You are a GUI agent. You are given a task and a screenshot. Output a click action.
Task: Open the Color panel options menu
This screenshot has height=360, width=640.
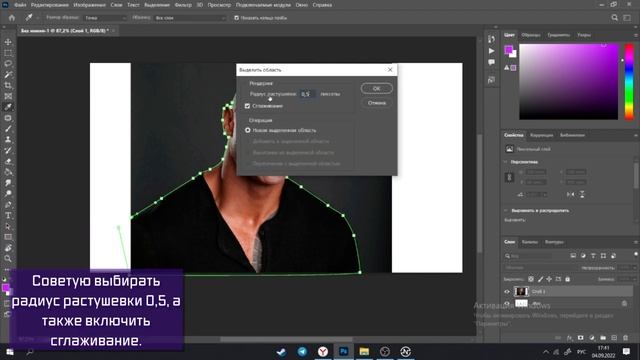coord(636,36)
